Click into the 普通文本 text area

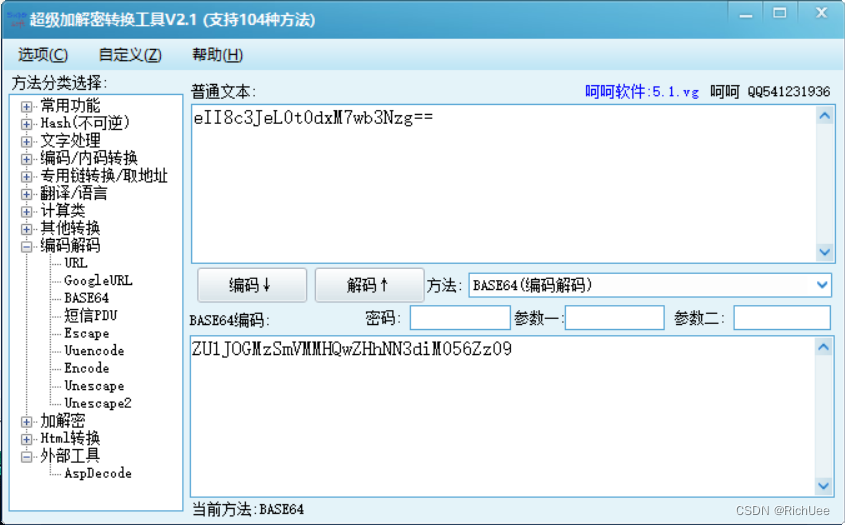(503, 184)
